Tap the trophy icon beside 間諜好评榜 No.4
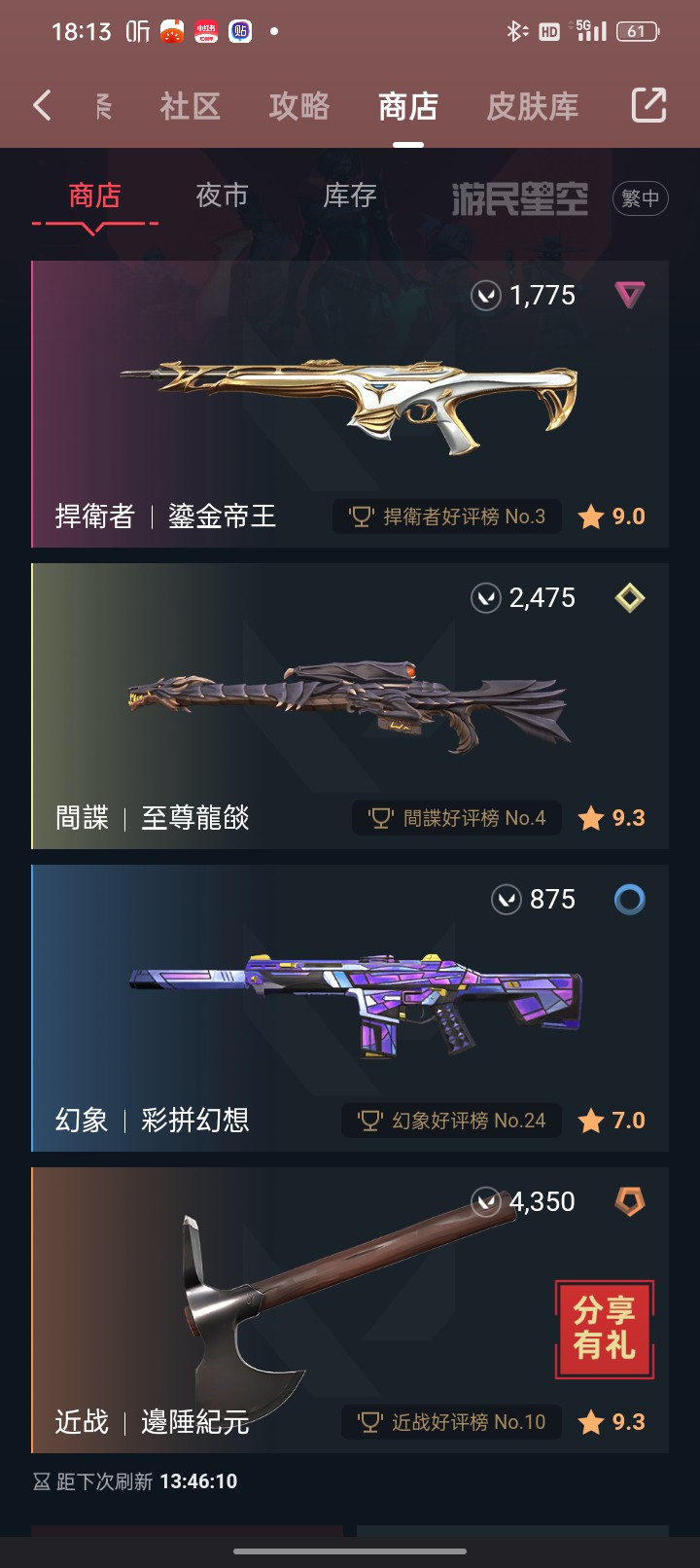 click(x=380, y=818)
